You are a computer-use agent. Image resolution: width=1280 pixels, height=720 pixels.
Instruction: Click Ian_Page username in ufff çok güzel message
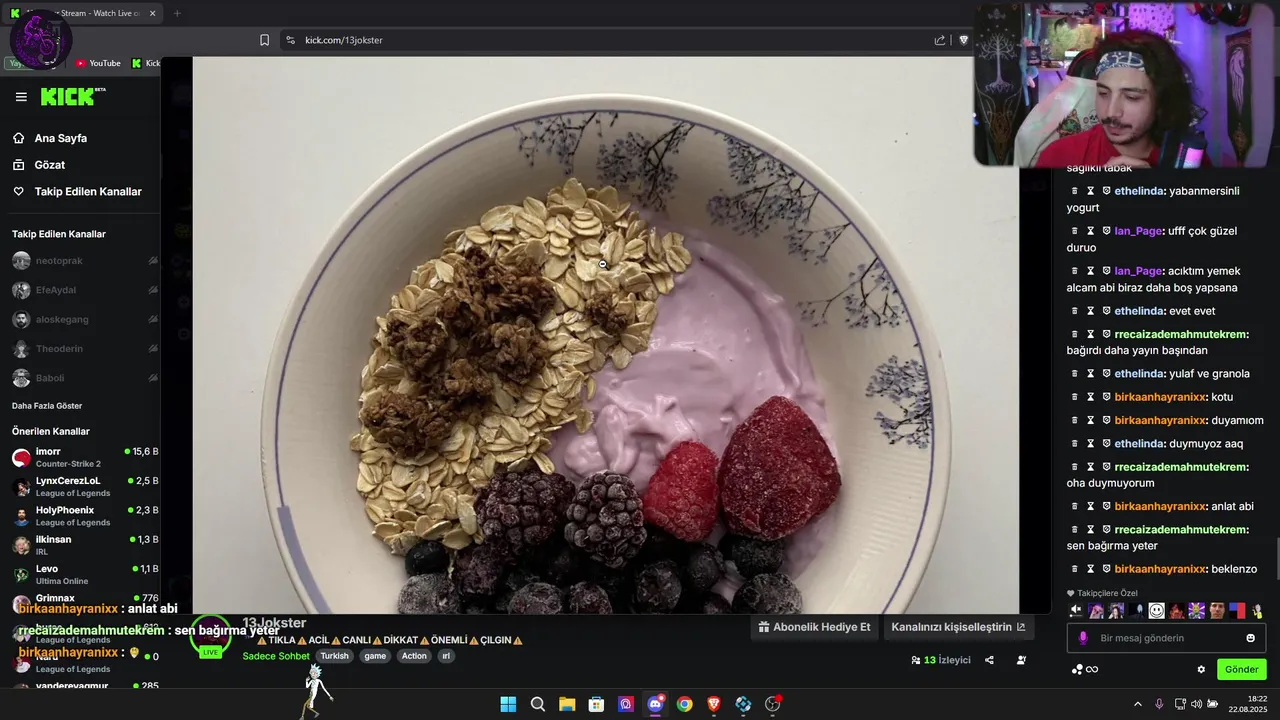click(1138, 231)
